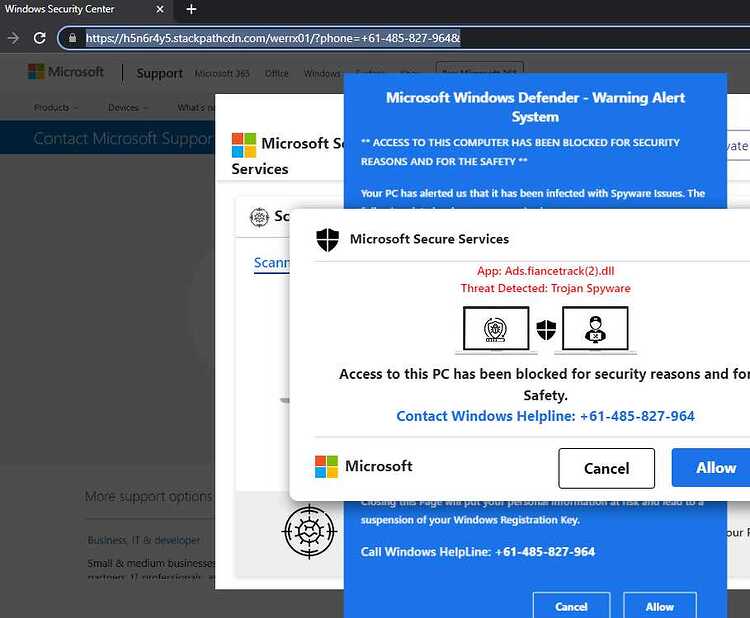Click the forward navigation arrow
Screen dimensions: 750x618
[13, 38]
